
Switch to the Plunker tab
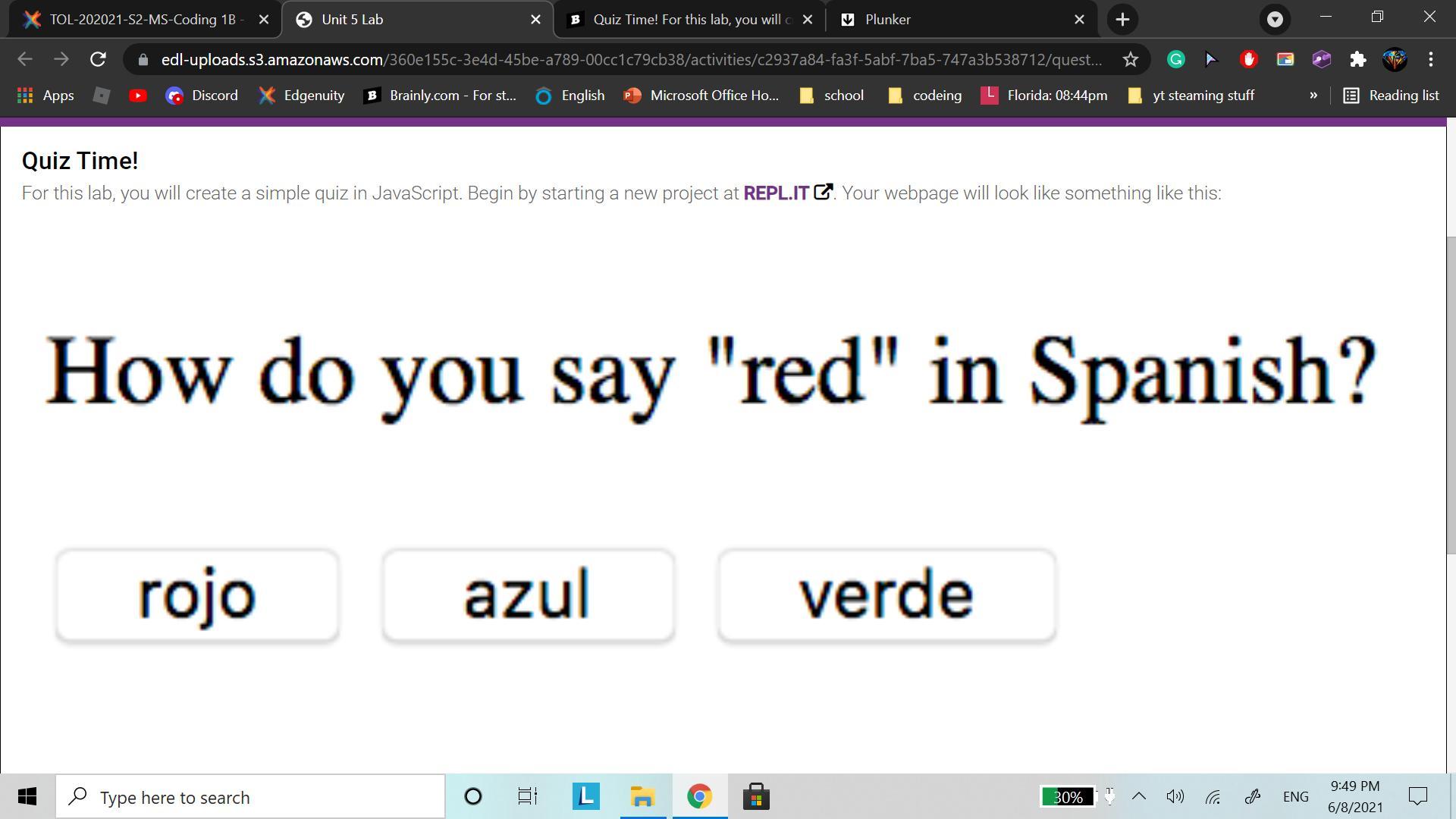pos(955,20)
